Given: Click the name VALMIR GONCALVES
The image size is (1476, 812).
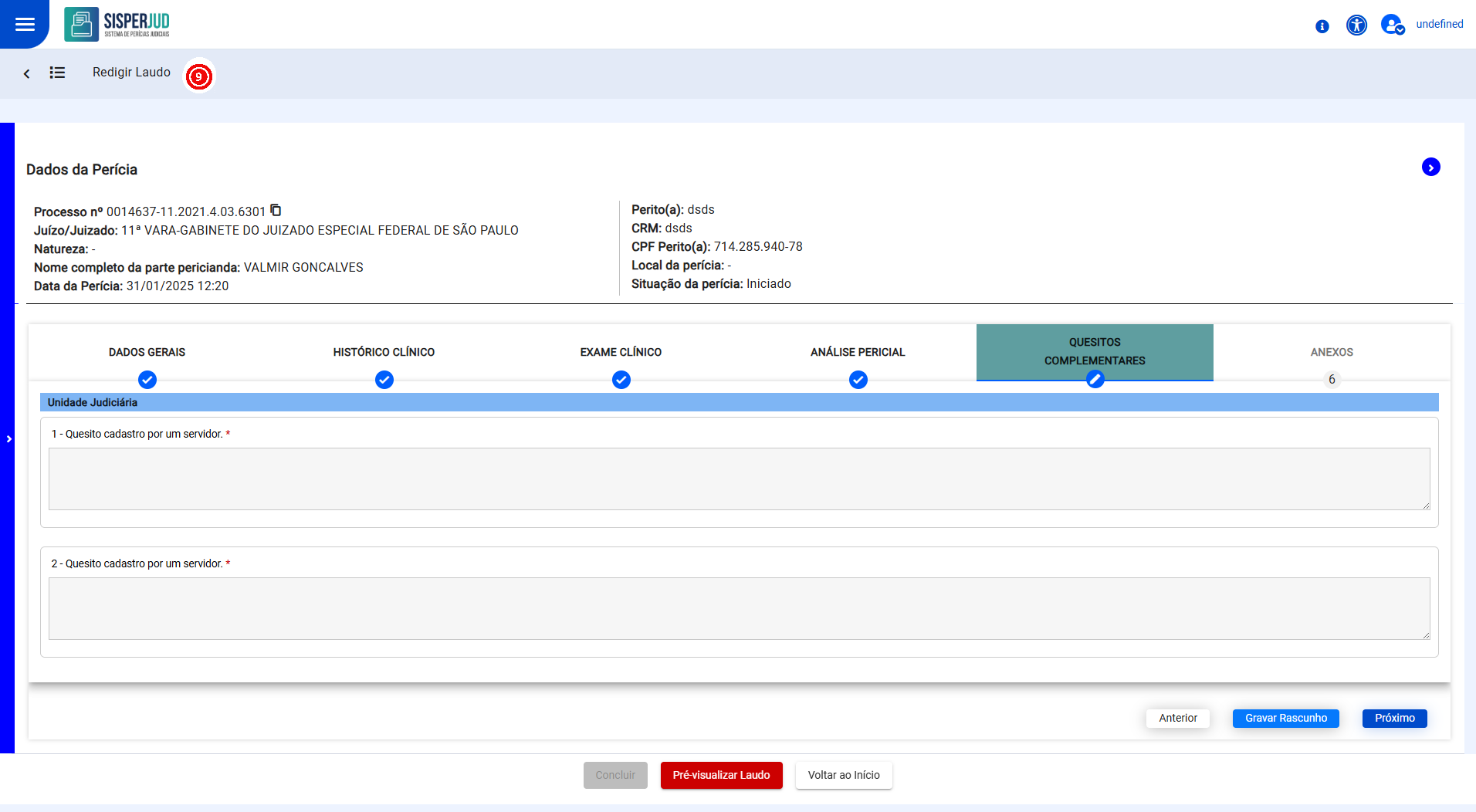Looking at the screenshot, I should [x=303, y=267].
